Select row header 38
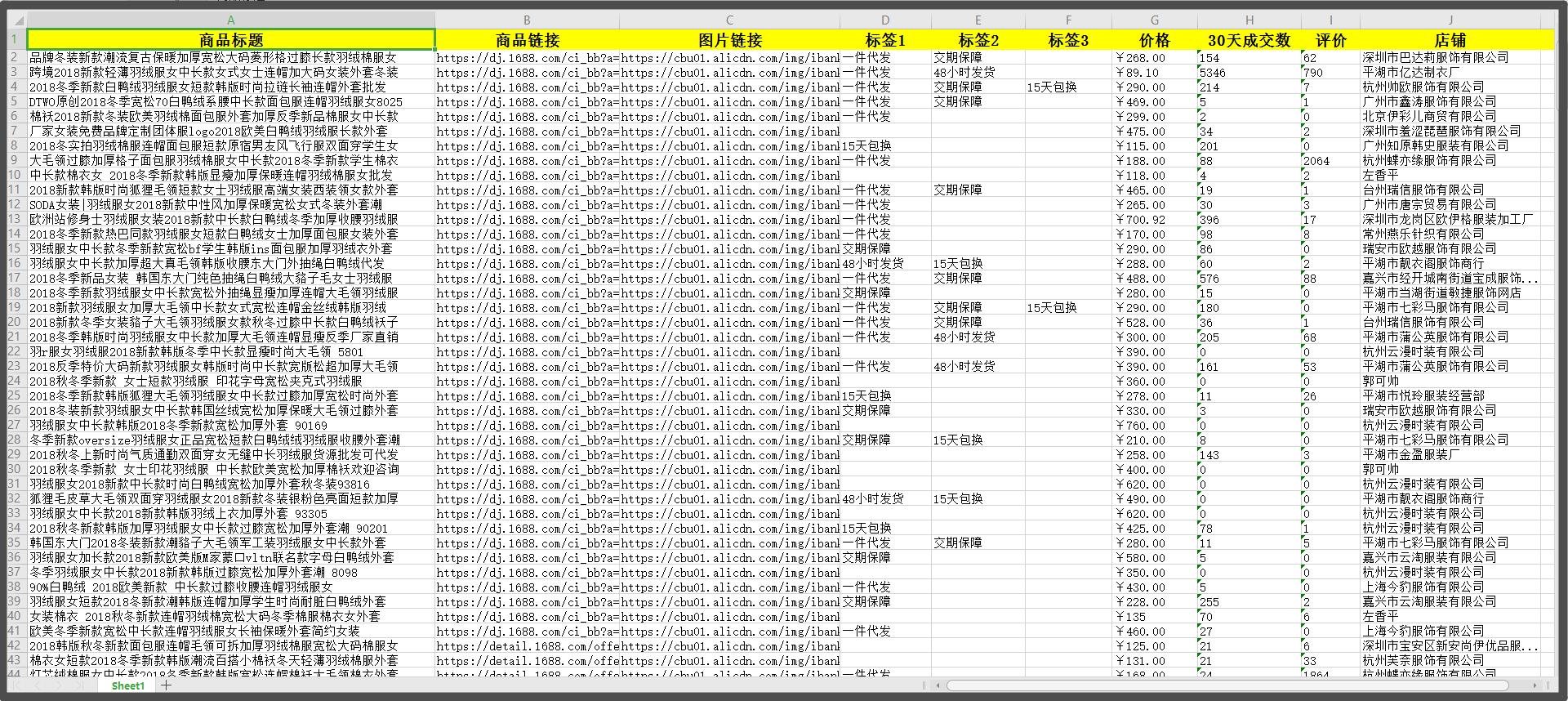This screenshot has width=1568, height=701. 16,587
